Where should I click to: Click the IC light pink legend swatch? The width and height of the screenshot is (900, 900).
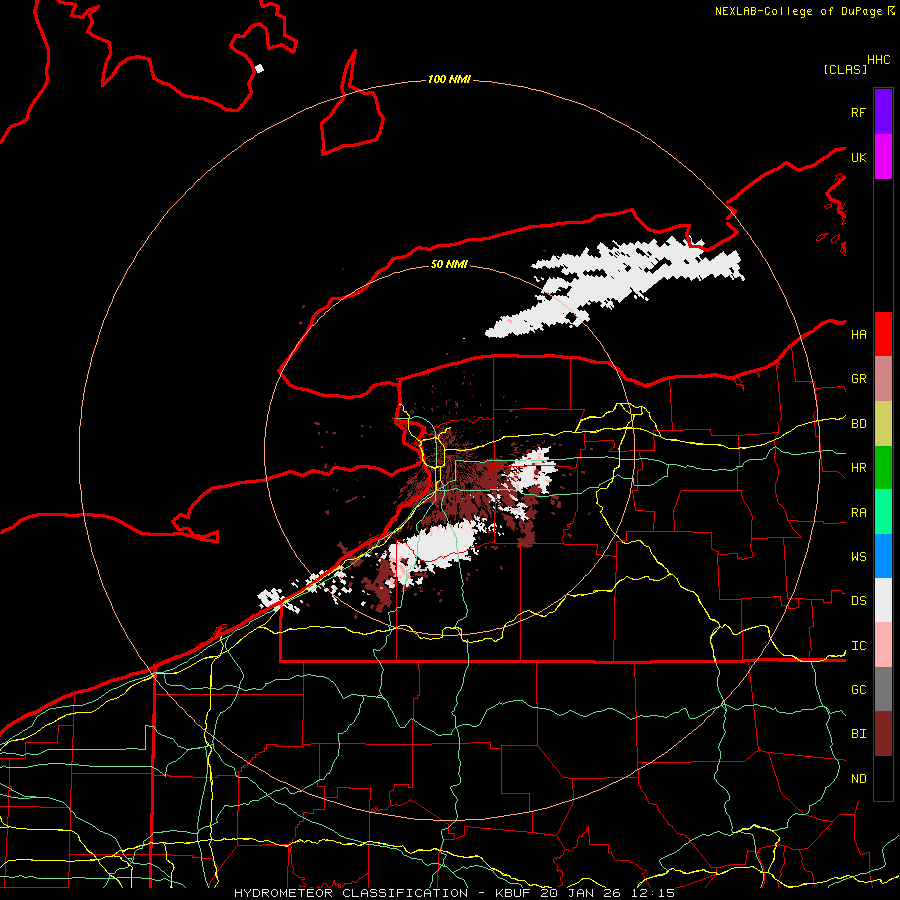pyautogui.click(x=883, y=645)
